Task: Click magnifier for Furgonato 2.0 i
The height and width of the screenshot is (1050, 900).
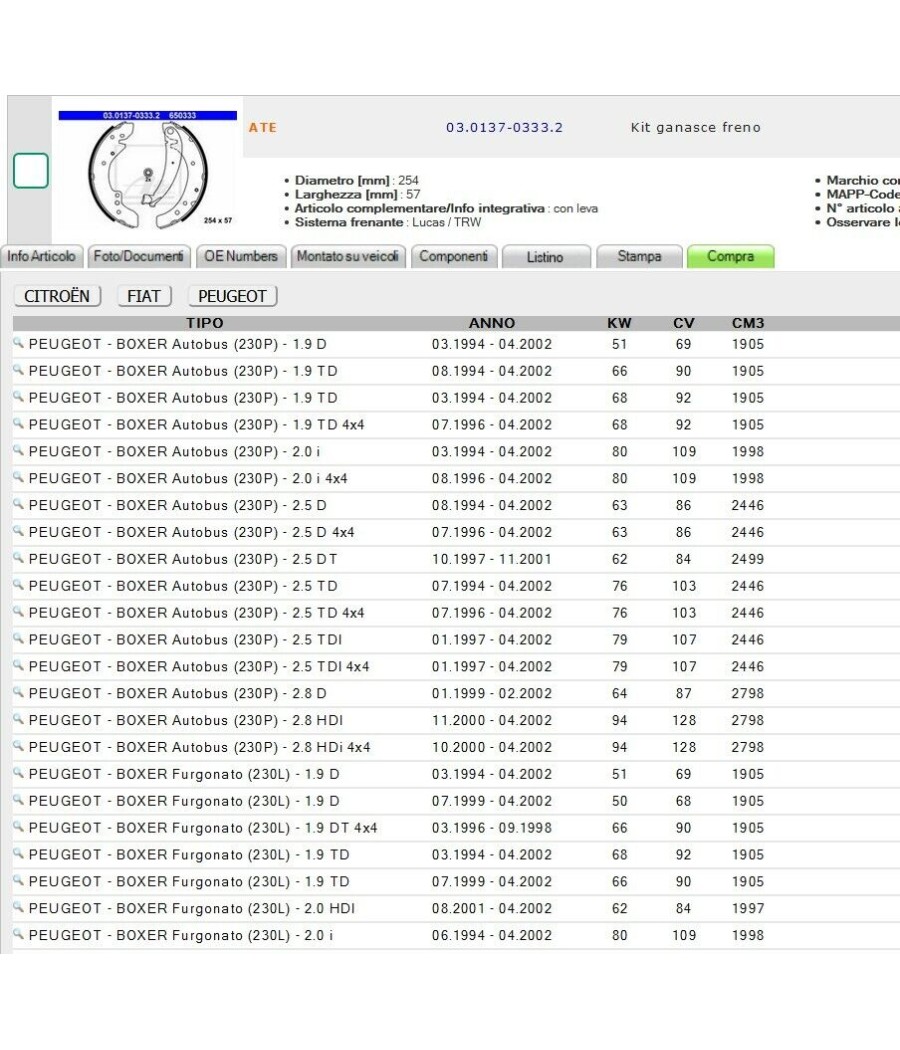Action: click(x=18, y=934)
